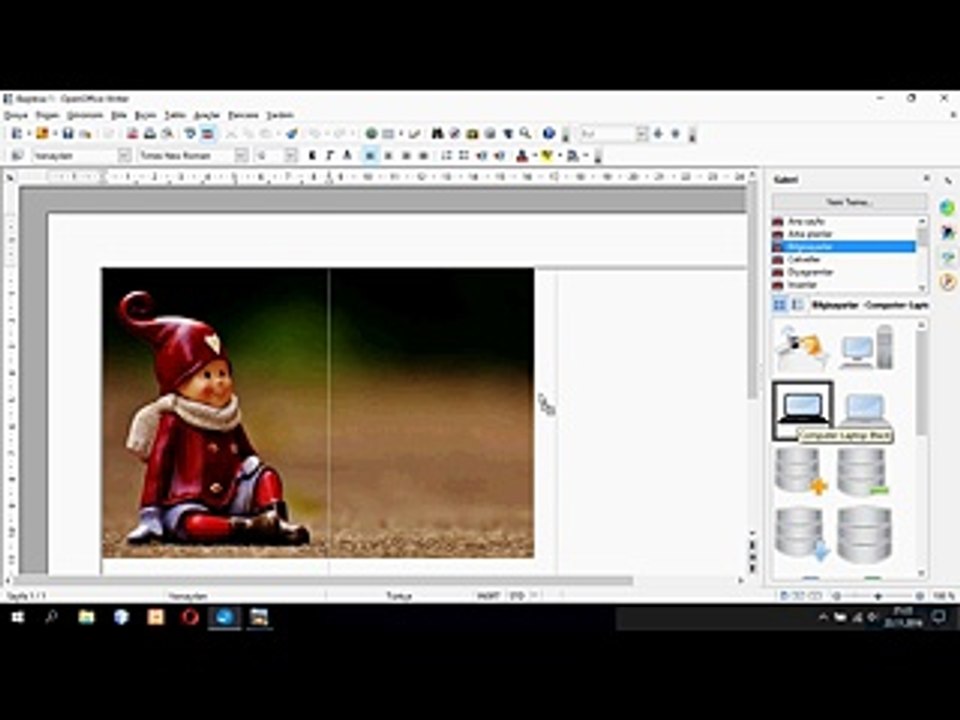The height and width of the screenshot is (720, 960).
Task: Open Page Preview from the toolbar
Action: 167,133
